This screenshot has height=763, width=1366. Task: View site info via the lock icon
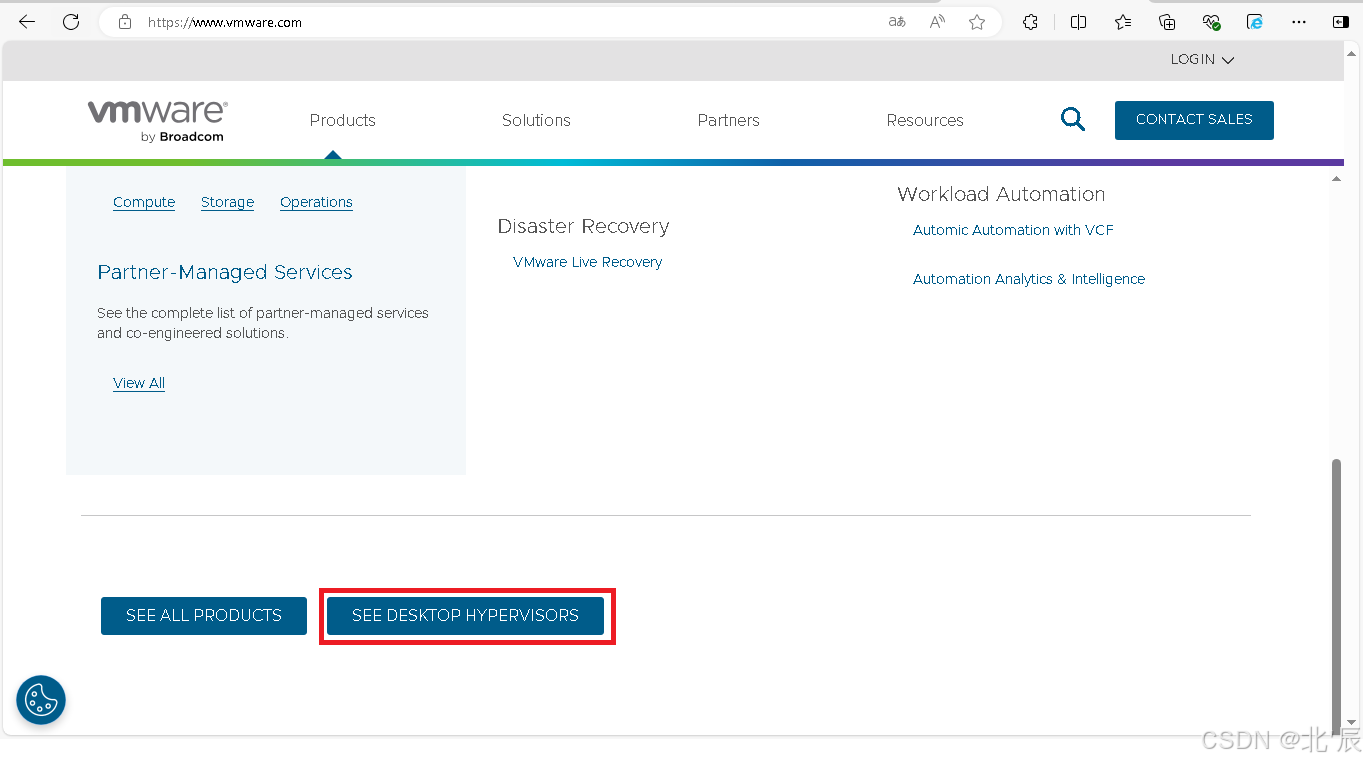pyautogui.click(x=125, y=22)
